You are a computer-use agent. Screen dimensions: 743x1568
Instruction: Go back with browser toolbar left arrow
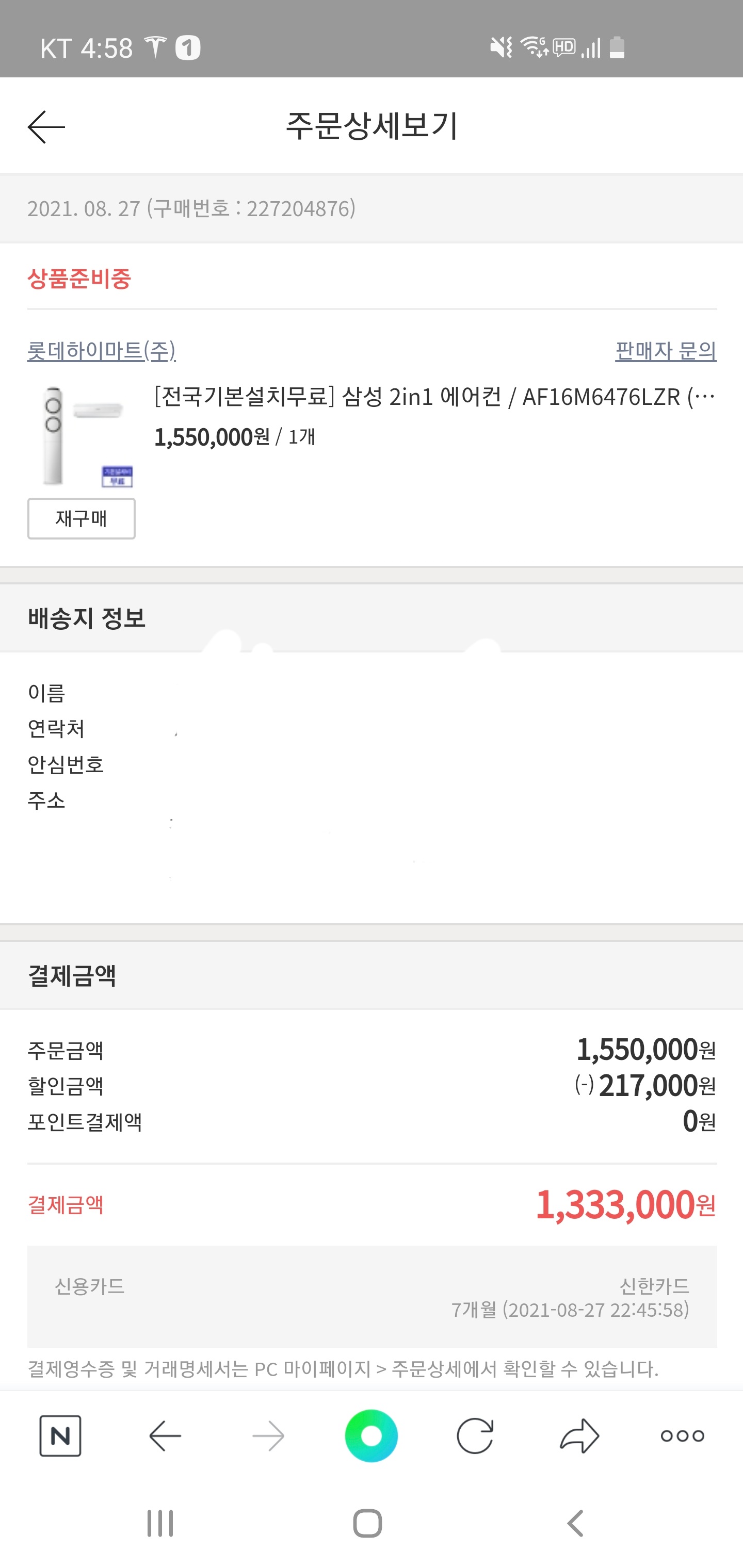165,1436
